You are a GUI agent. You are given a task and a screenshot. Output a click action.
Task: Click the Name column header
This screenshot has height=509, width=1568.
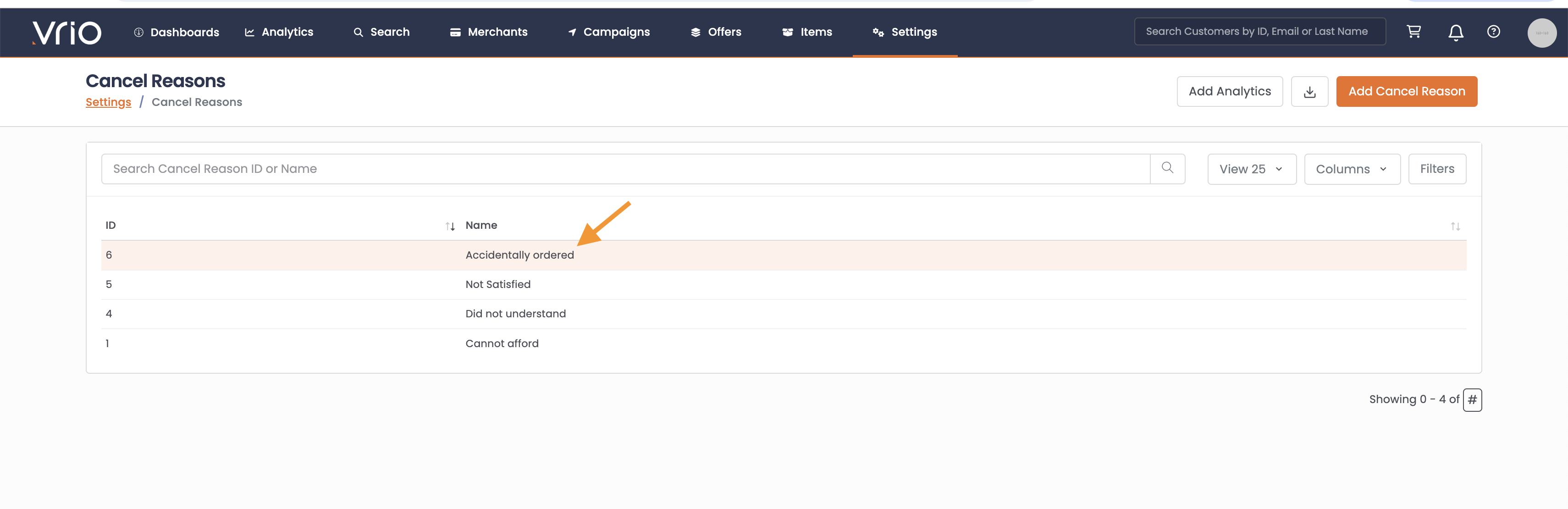[x=481, y=225]
